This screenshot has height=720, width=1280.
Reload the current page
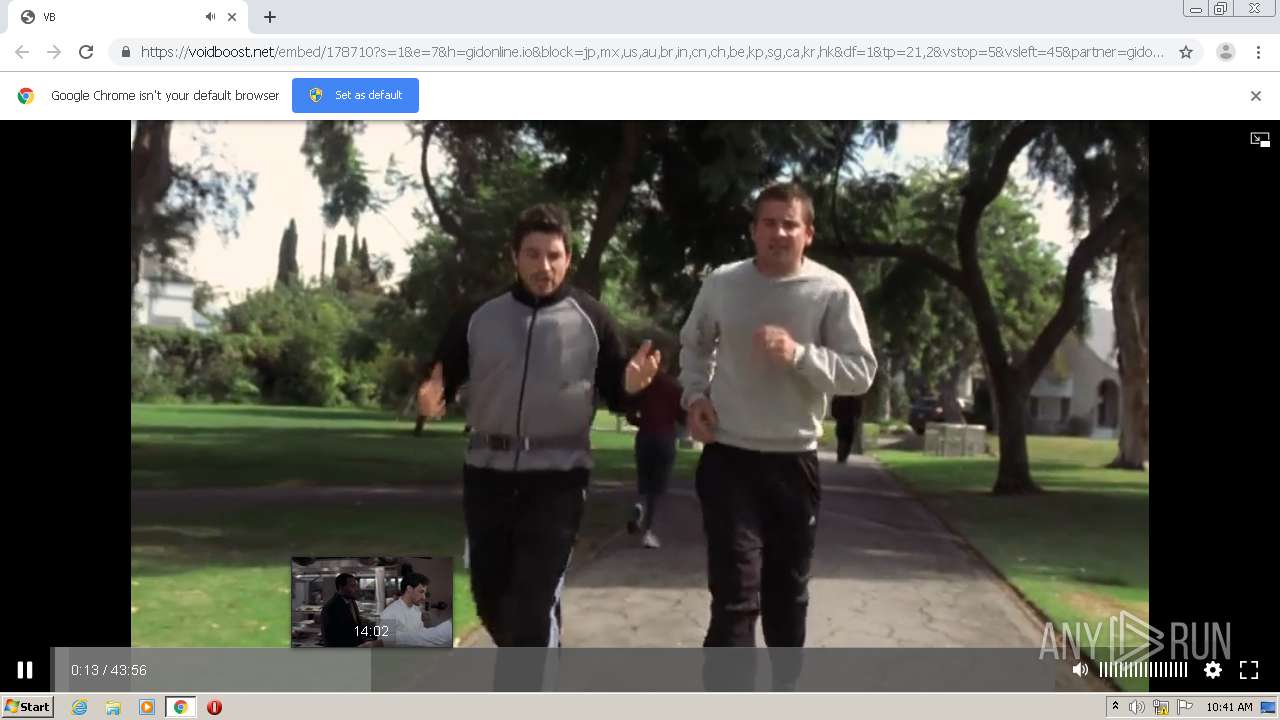tap(86, 52)
